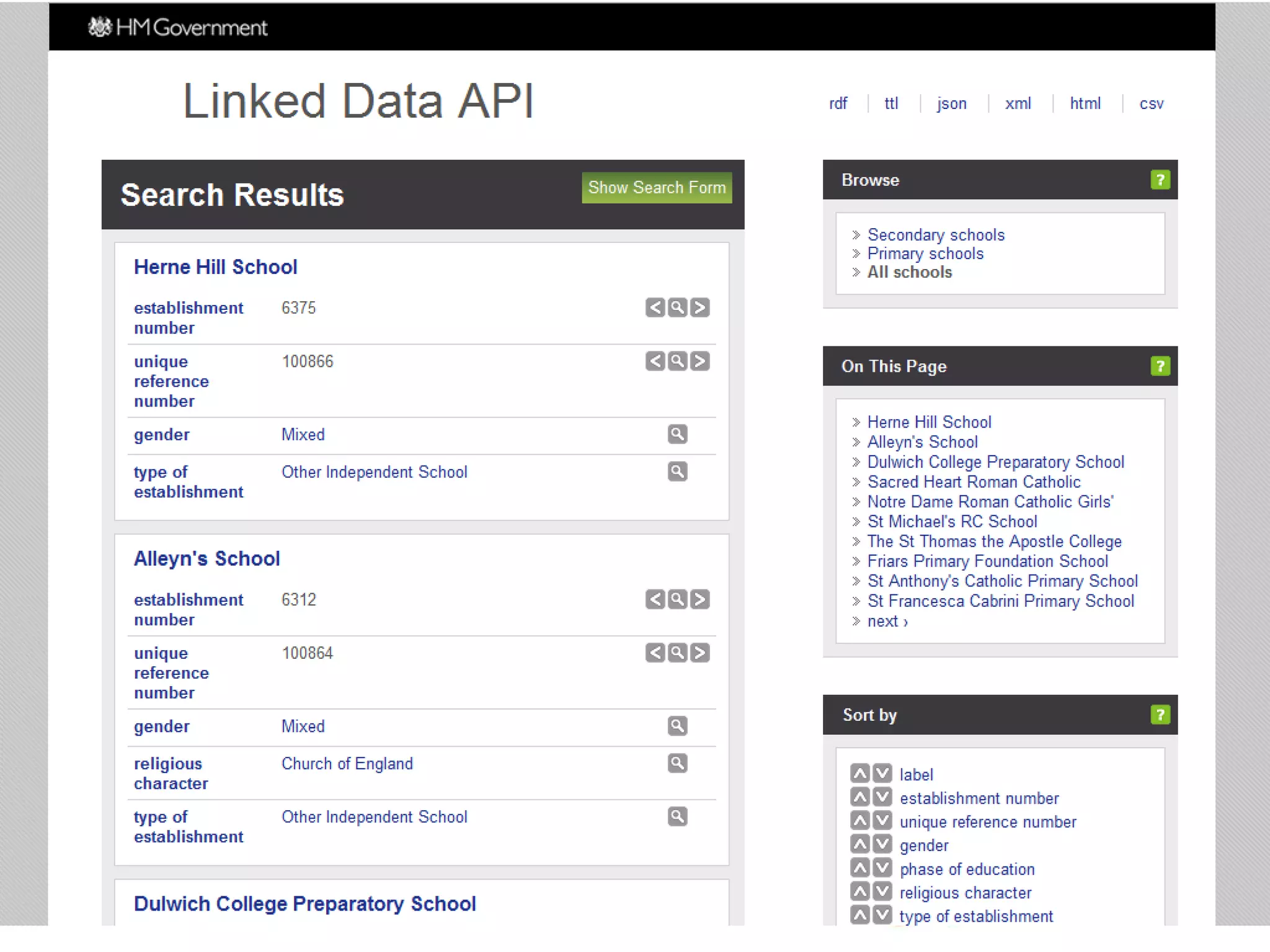The width and height of the screenshot is (1270, 952).
Task: Jump to St Michael's RC School entry
Action: point(952,521)
